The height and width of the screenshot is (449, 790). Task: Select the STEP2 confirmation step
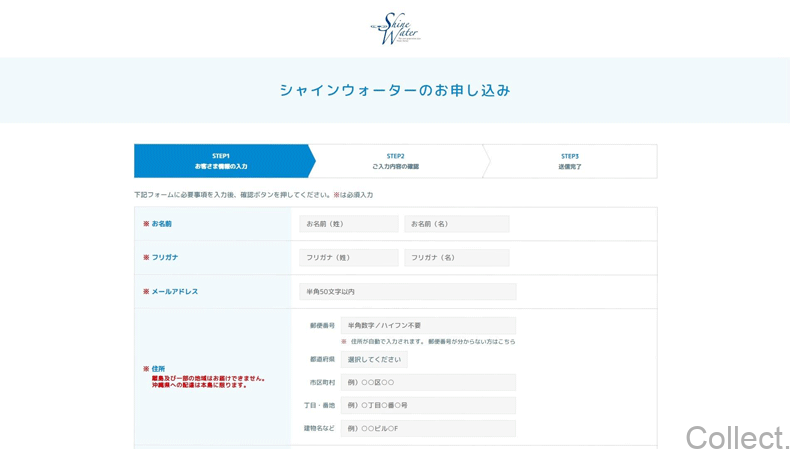point(396,161)
